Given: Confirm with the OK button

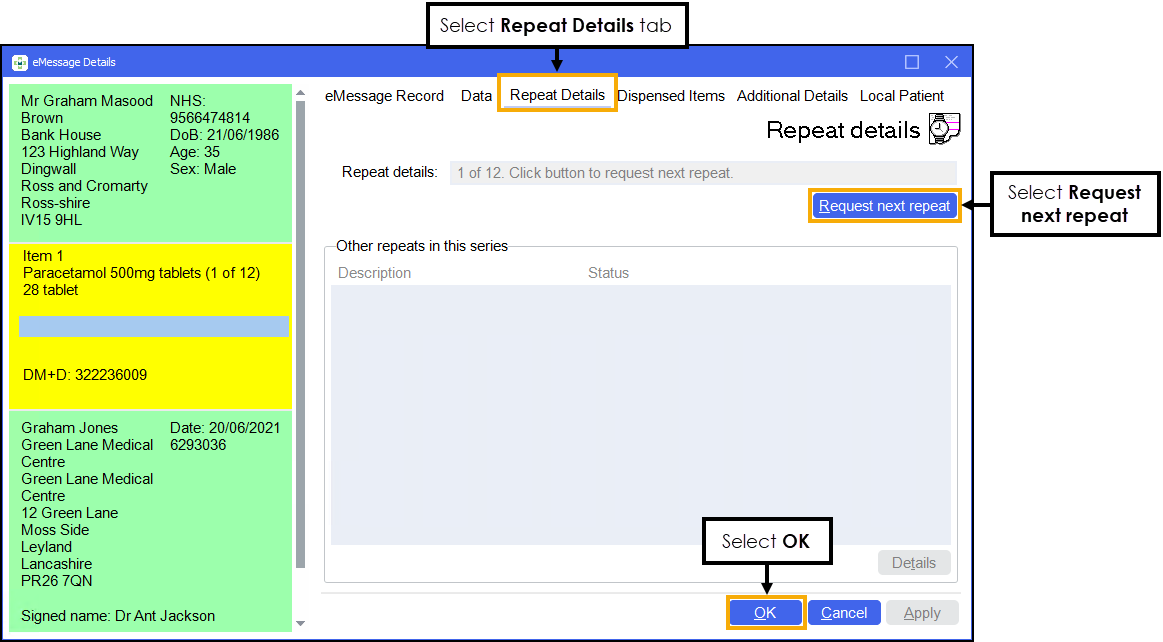Looking at the screenshot, I should pyautogui.click(x=765, y=613).
